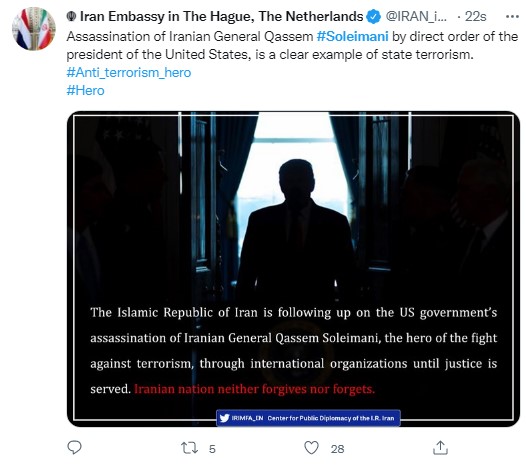Click the @IRAN_i... account handle
The height and width of the screenshot is (466, 526).
click(416, 16)
